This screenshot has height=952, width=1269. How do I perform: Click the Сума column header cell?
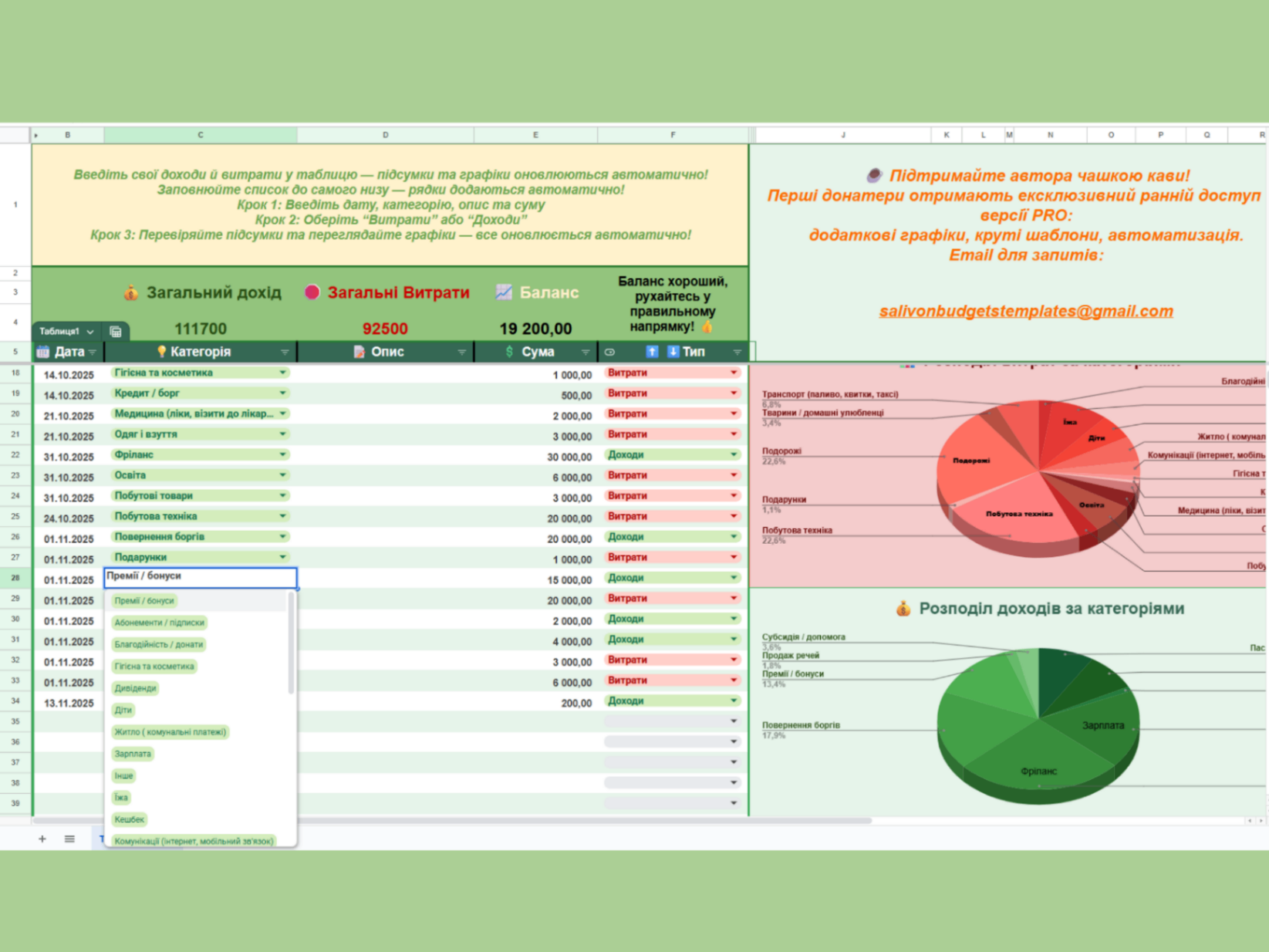(535, 352)
